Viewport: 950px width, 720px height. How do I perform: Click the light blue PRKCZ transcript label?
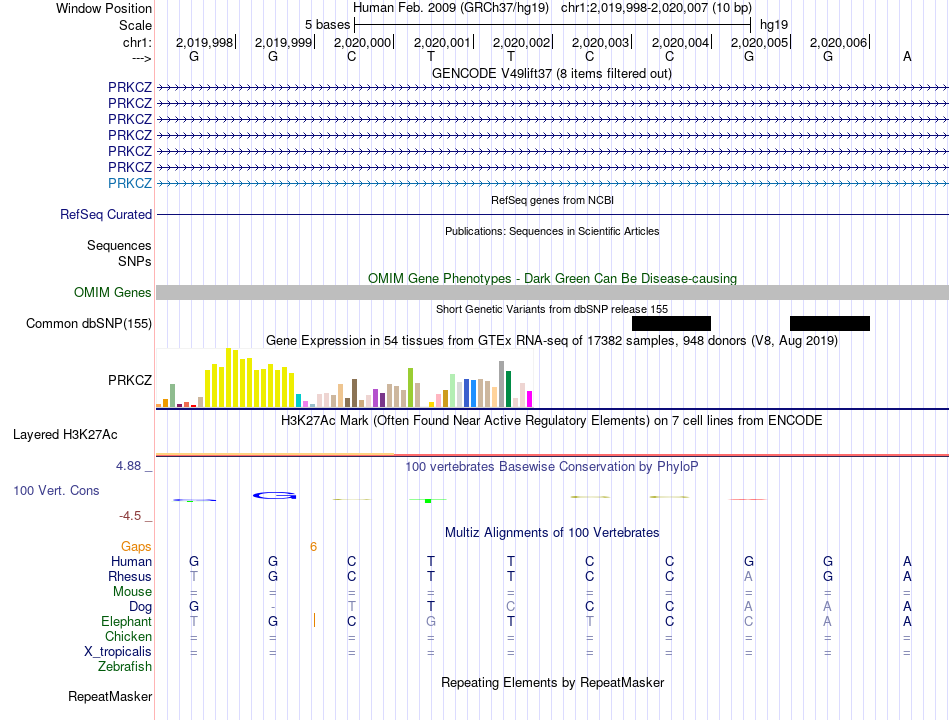(x=130, y=183)
